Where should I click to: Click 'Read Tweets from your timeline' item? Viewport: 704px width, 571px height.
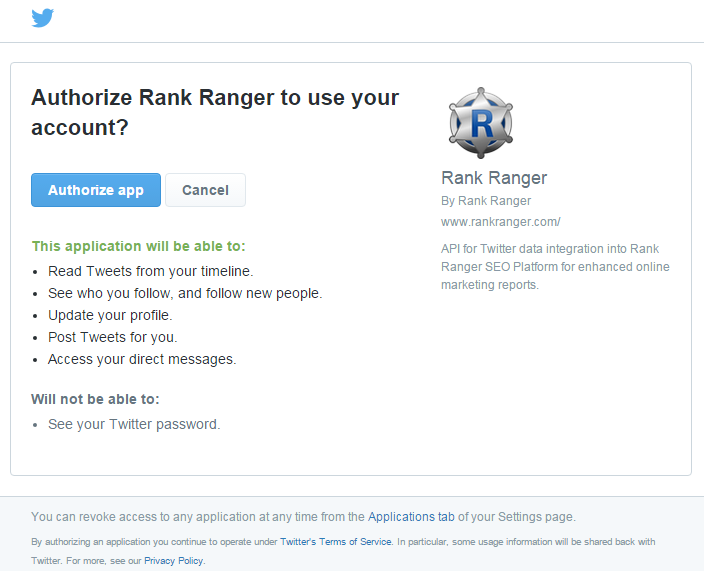[150, 271]
